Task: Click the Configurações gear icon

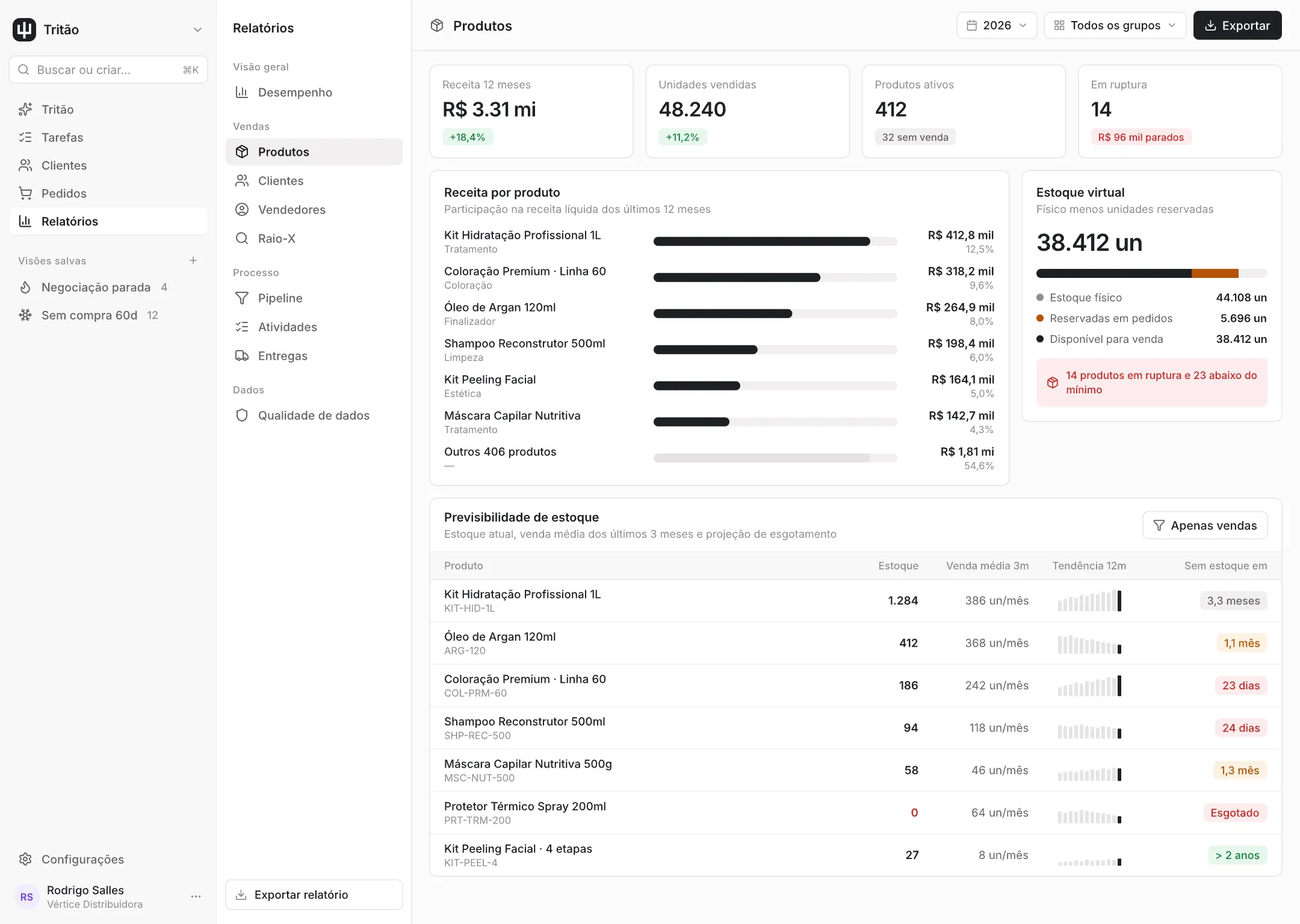Action: [25, 859]
